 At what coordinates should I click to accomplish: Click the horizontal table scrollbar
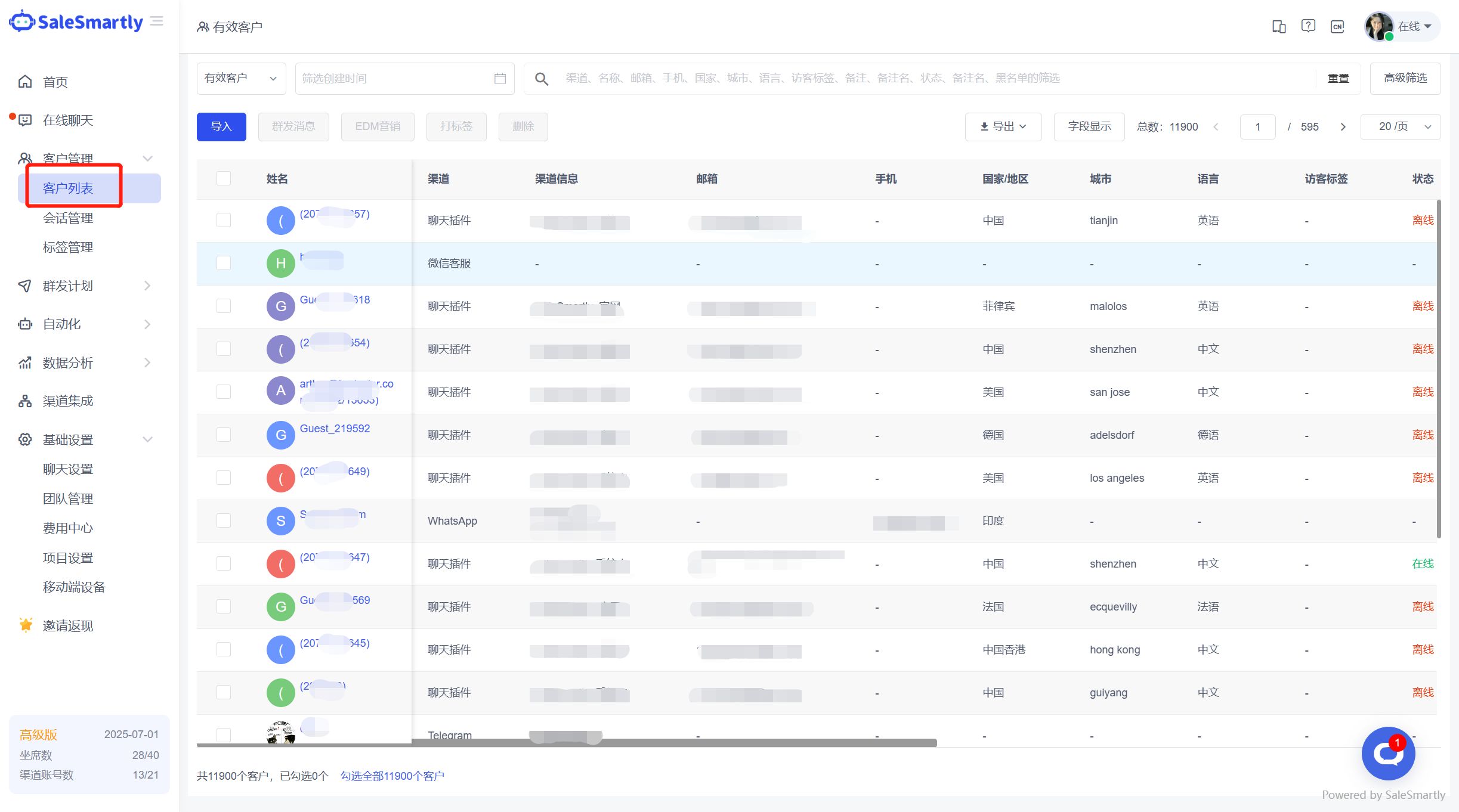pyautogui.click(x=567, y=743)
